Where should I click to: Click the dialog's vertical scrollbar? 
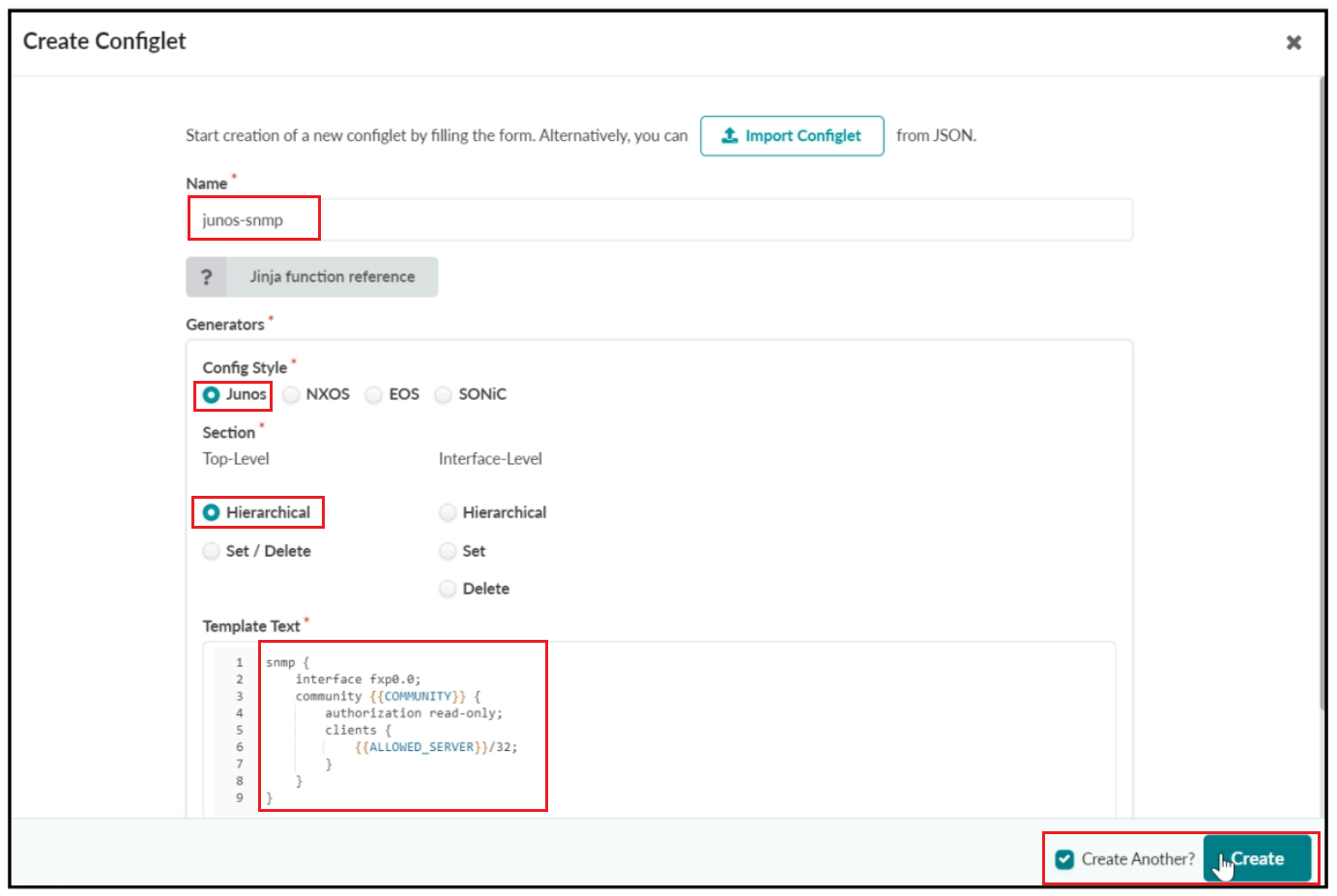pyautogui.click(x=1322, y=387)
